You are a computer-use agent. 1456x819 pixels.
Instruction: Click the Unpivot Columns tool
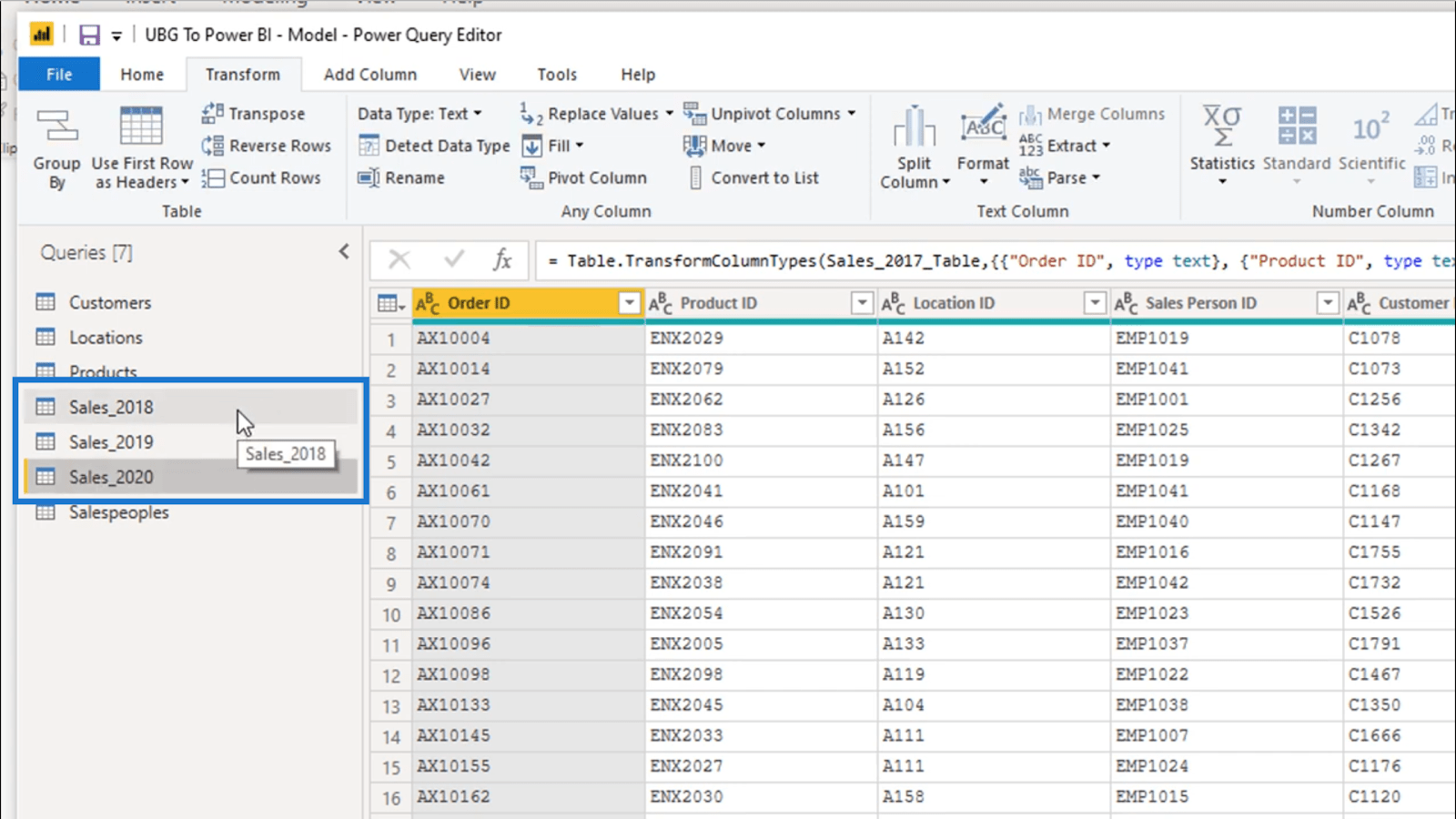click(x=770, y=114)
